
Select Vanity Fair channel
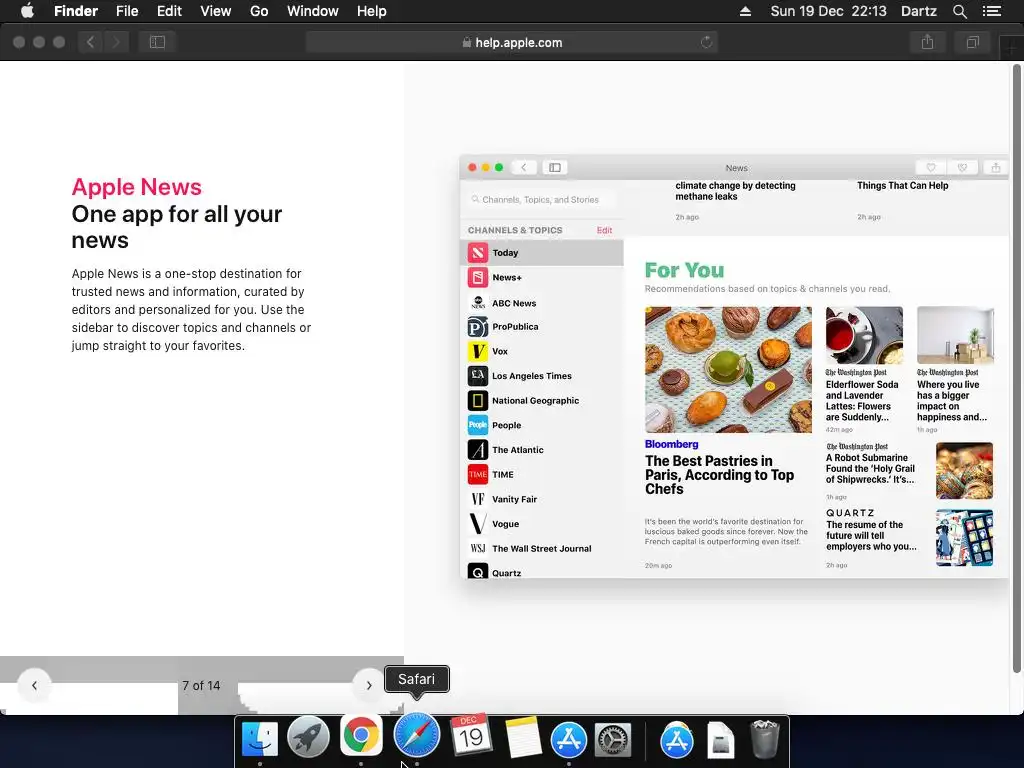541,499
